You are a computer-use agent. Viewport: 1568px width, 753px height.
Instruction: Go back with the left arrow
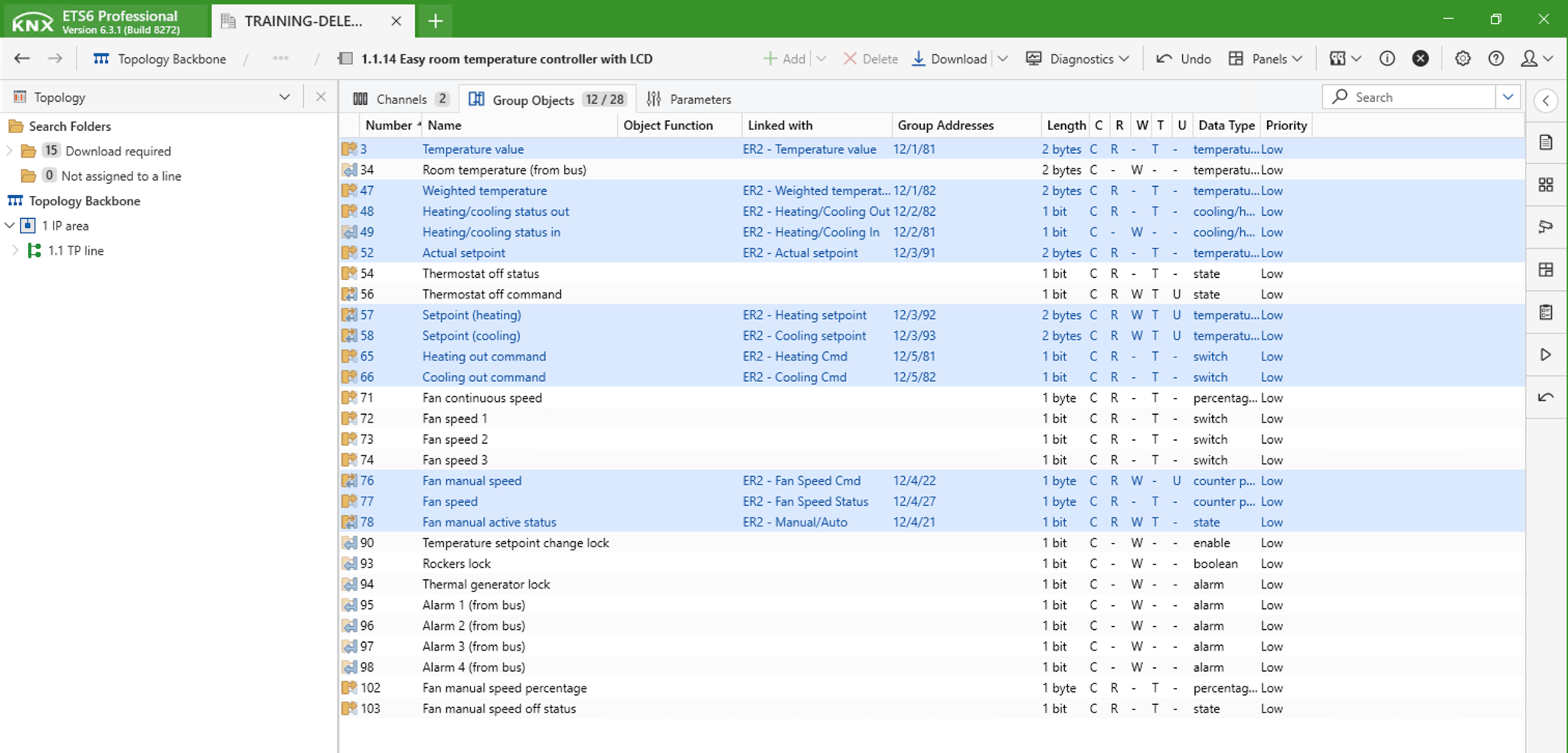22,59
